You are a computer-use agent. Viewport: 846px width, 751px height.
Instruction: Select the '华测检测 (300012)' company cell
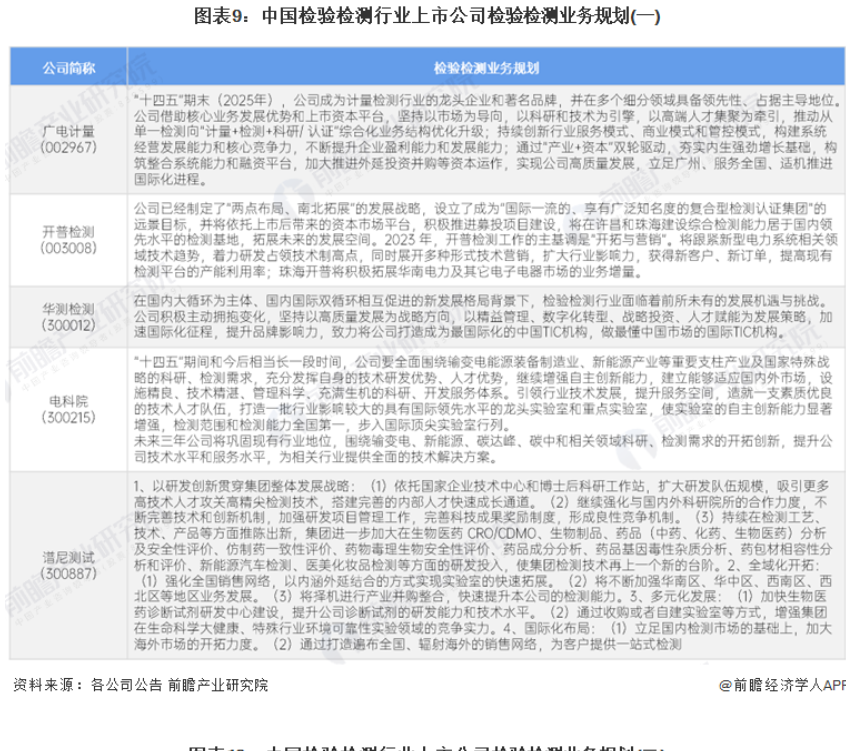coord(69,317)
